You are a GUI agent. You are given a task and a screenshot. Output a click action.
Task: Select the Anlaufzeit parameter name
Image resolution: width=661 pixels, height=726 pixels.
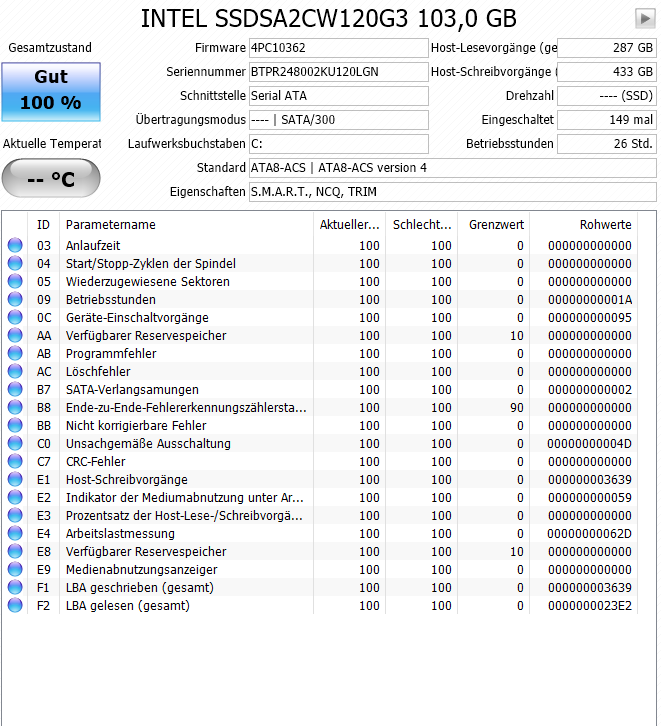pyautogui.click(x=93, y=245)
